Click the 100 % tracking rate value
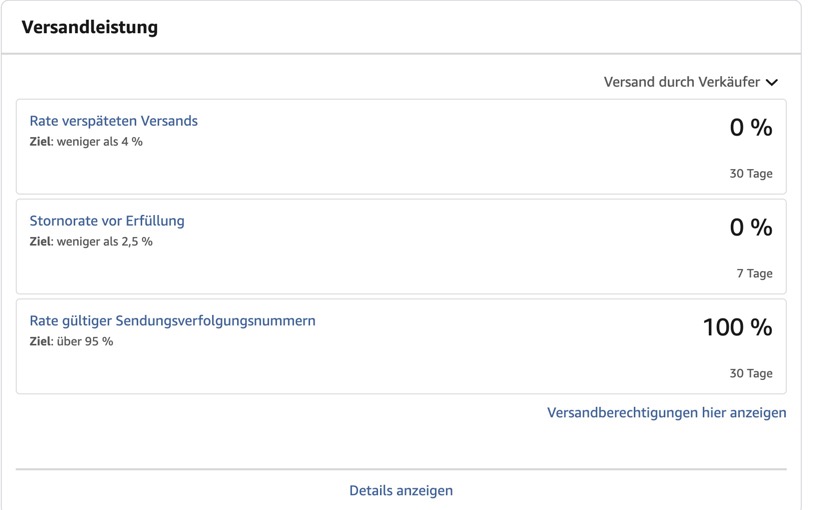Screen dimensions: 815x510 coord(738,327)
